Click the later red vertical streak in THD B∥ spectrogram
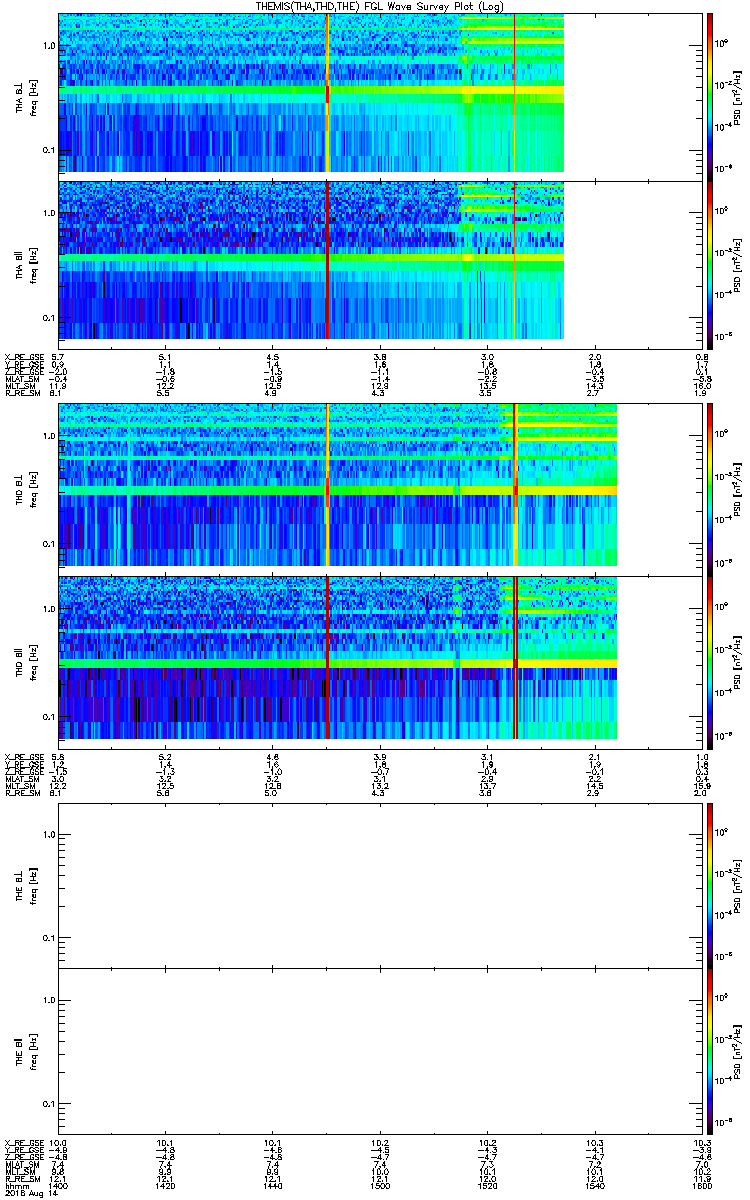The image size is (750, 1200). [515, 657]
